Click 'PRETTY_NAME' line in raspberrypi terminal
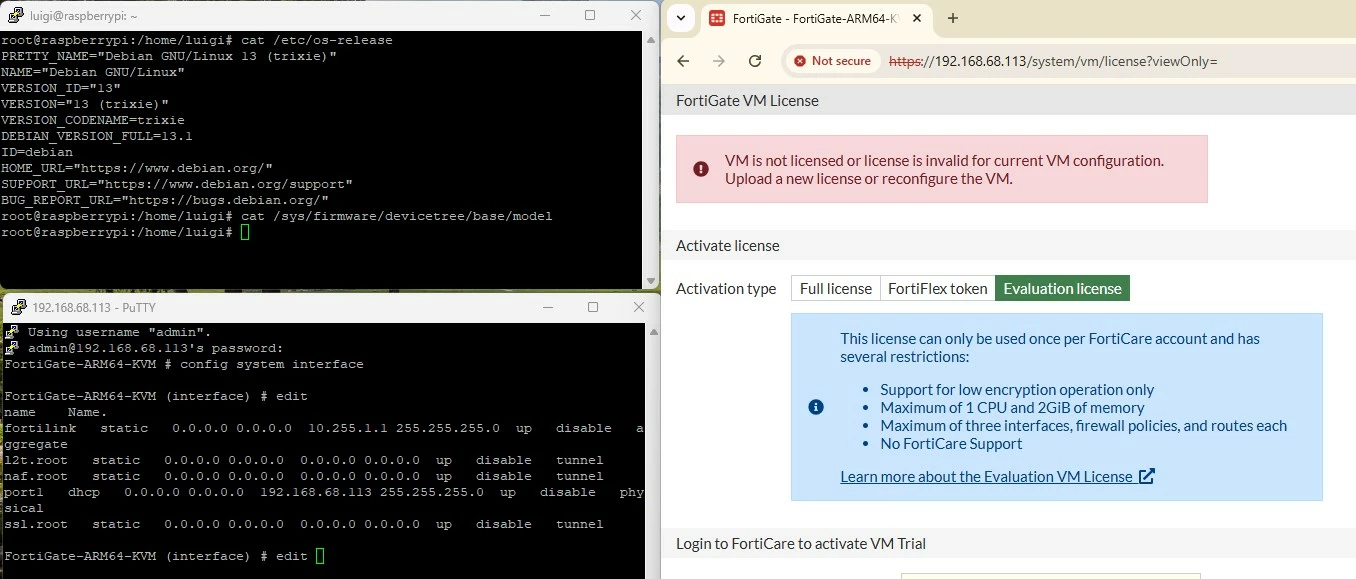 (169, 56)
